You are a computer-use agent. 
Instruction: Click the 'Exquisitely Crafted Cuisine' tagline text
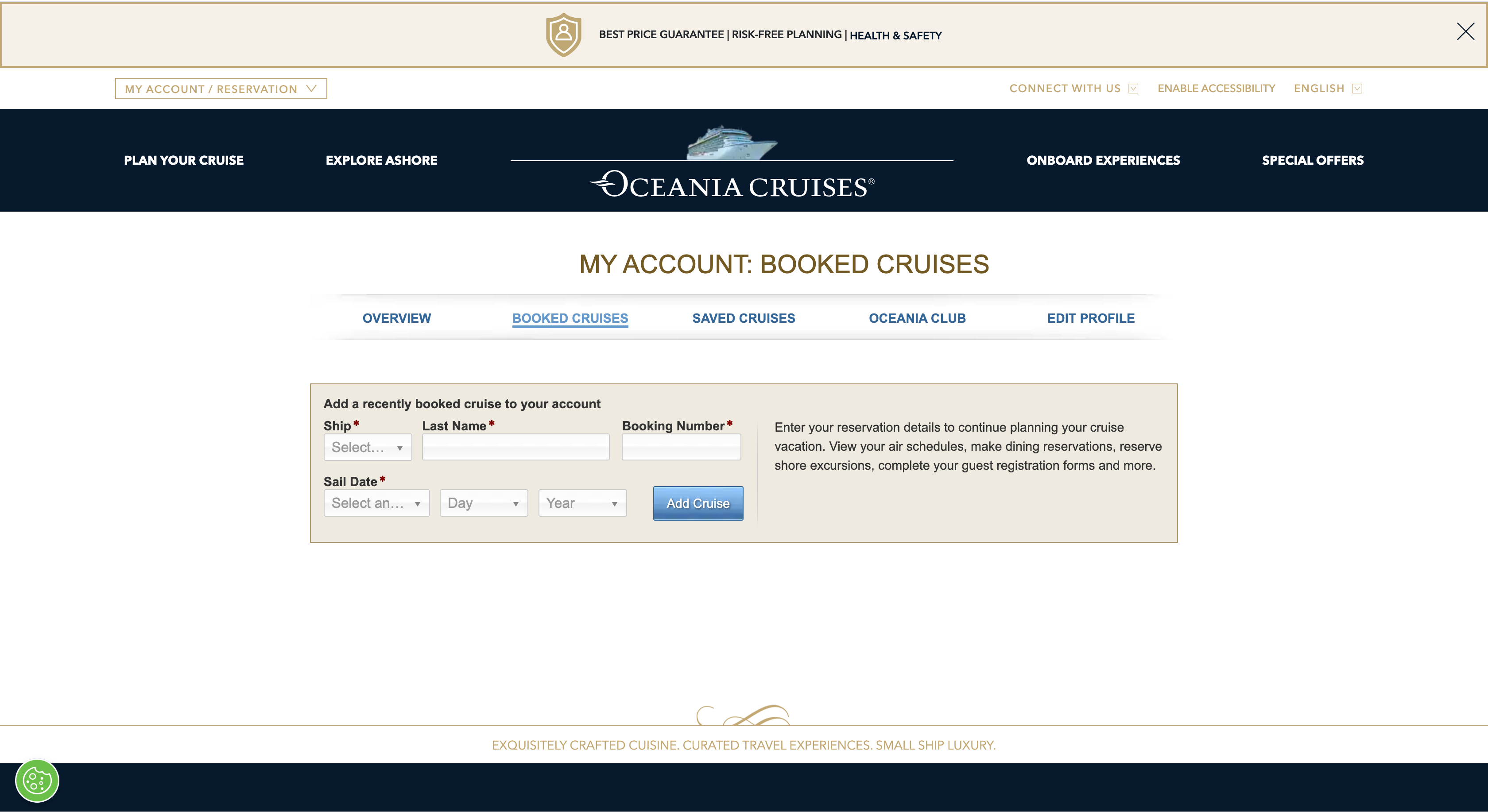(744, 745)
